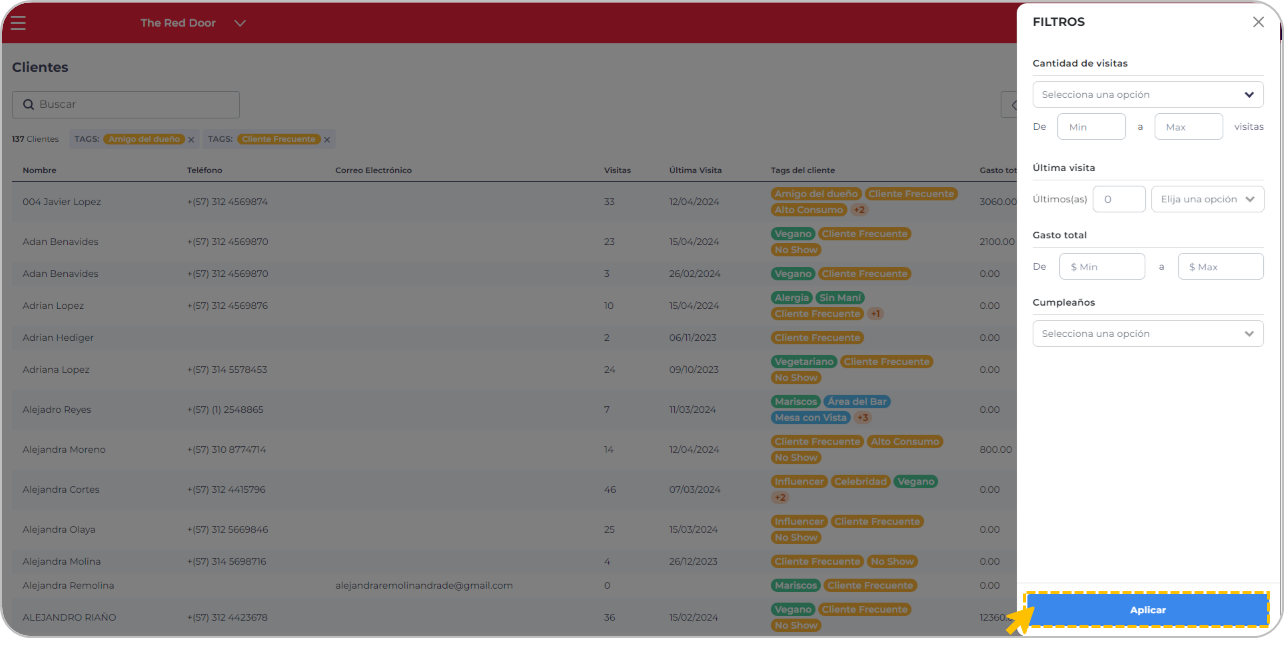Click email alejandraremolinandrade@gmail.com
Viewport: 1284px width, 645px height.
pos(424,586)
